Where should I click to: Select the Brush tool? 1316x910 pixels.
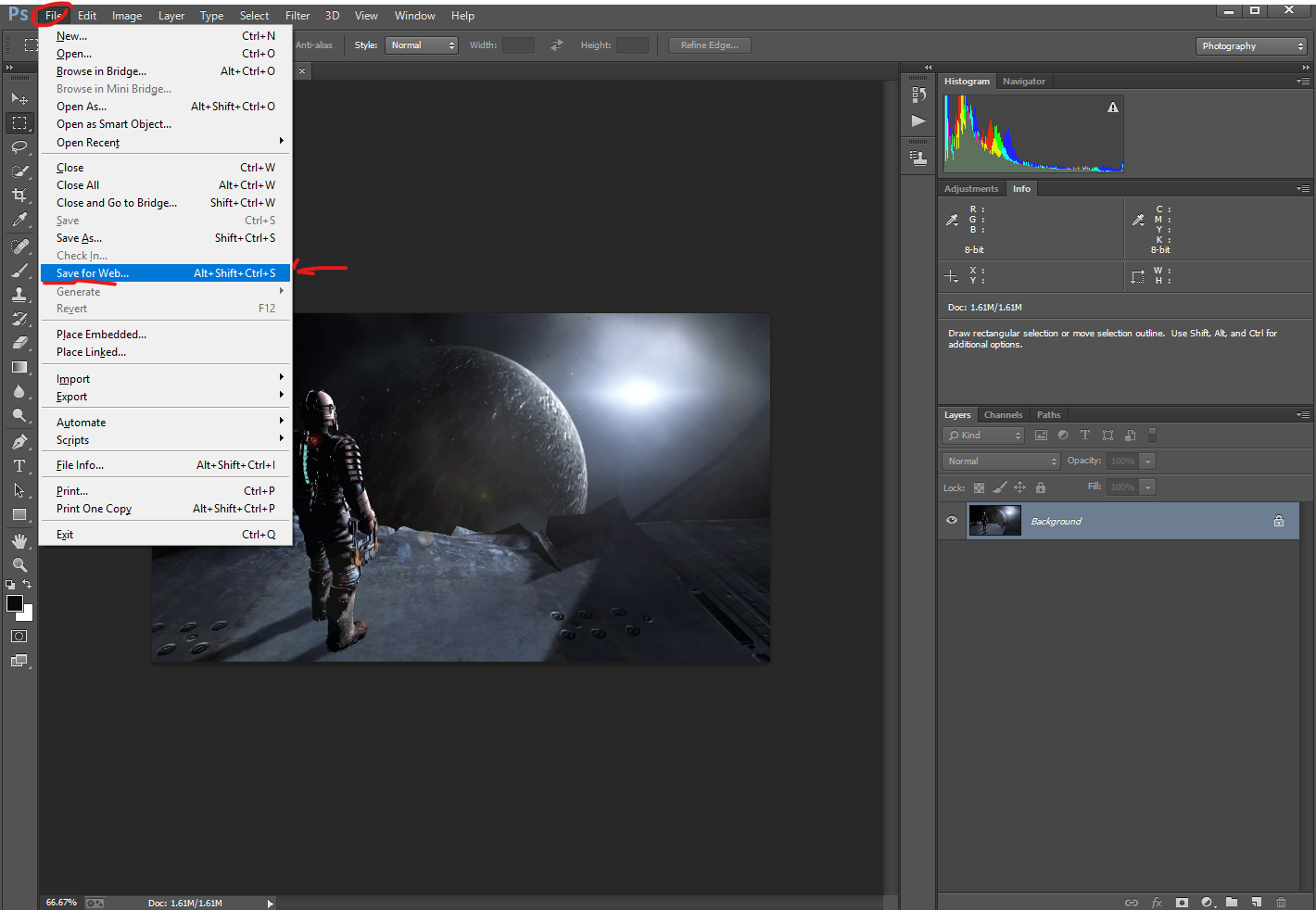(x=19, y=271)
